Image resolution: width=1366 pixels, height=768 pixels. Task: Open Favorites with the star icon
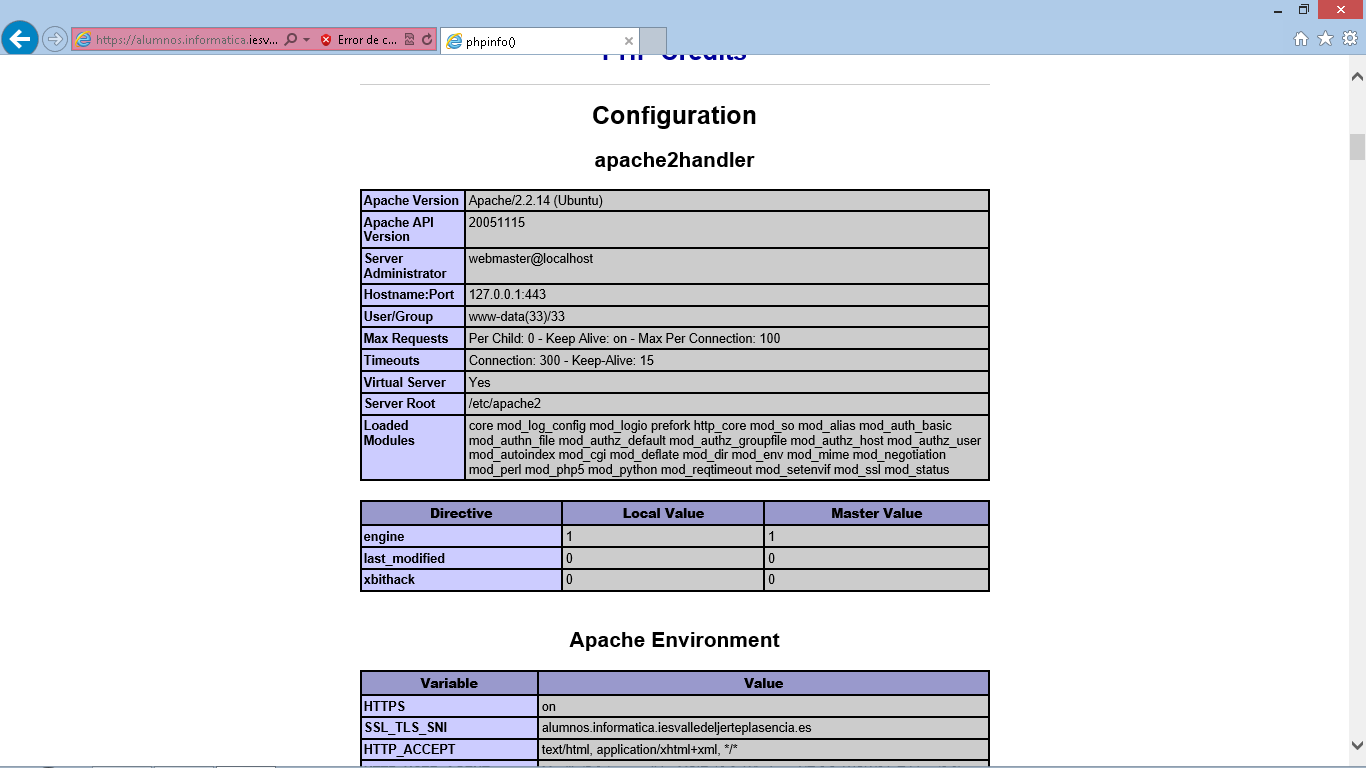[x=1325, y=39]
